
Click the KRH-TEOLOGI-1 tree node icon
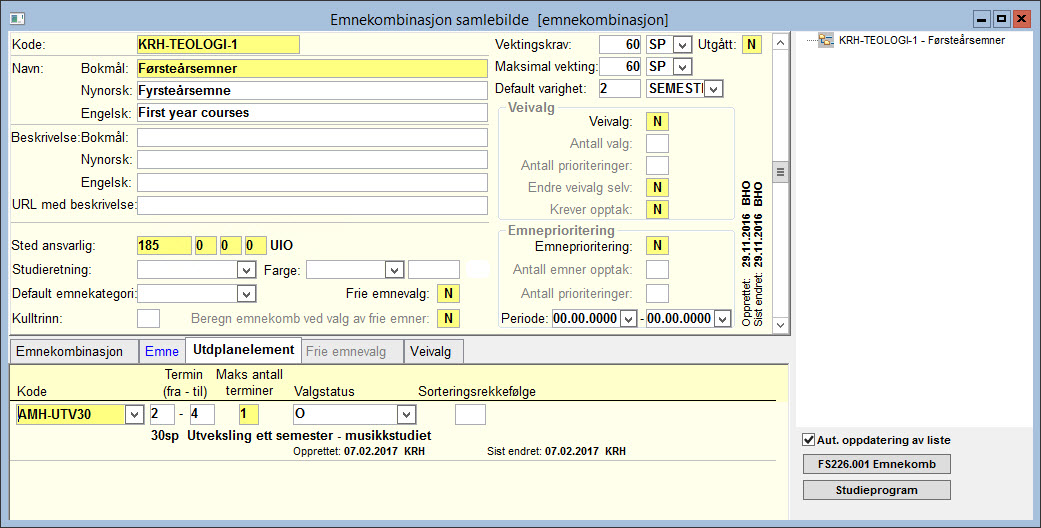(x=826, y=41)
